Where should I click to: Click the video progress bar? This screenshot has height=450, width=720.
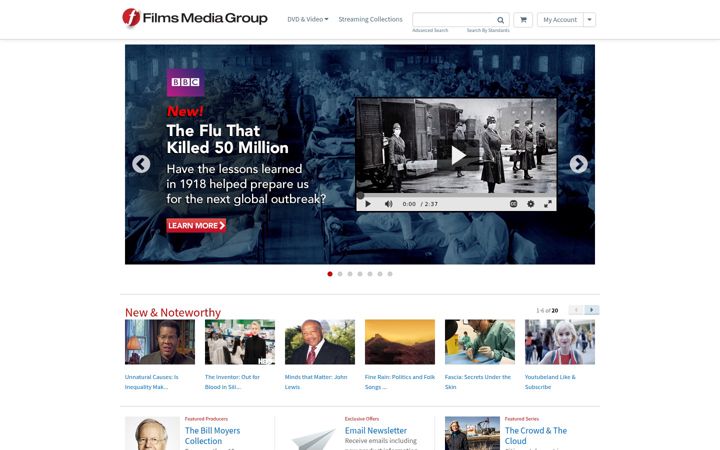coord(456,195)
